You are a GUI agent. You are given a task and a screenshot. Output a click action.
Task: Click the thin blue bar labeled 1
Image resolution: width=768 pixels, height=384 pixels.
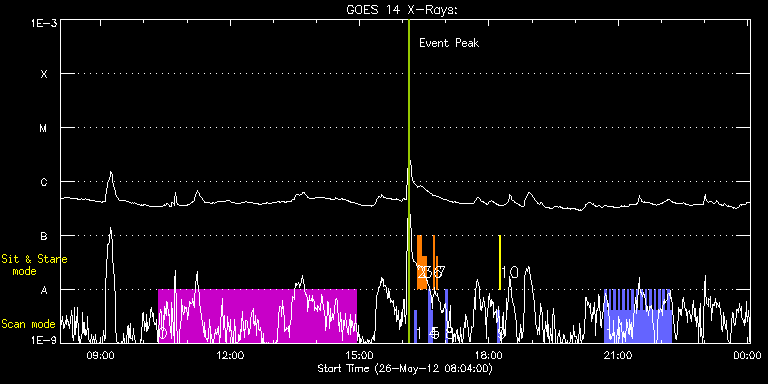pos(415,326)
